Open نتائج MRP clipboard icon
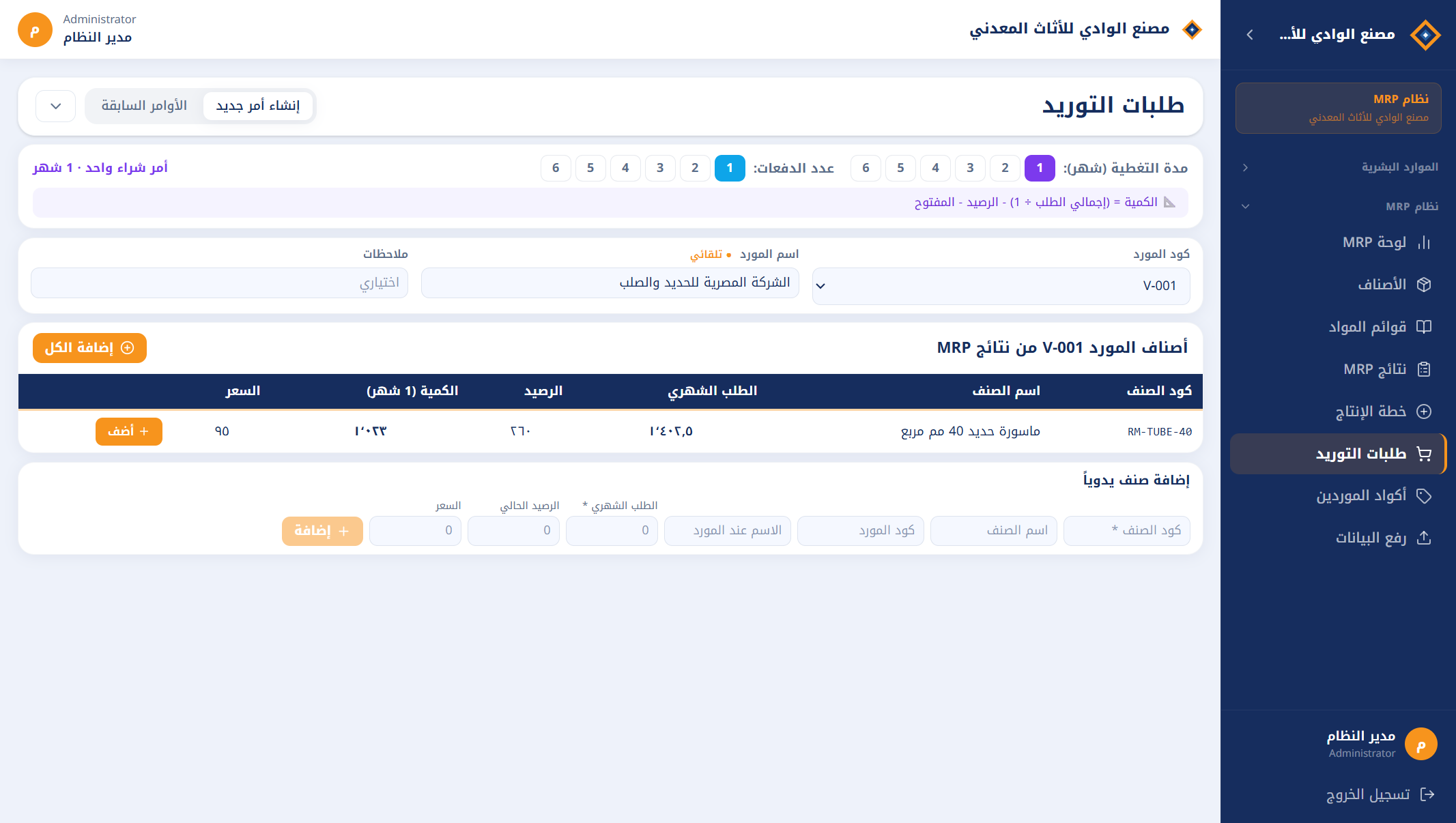Viewport: 1456px width, 823px height. pyautogui.click(x=1424, y=369)
